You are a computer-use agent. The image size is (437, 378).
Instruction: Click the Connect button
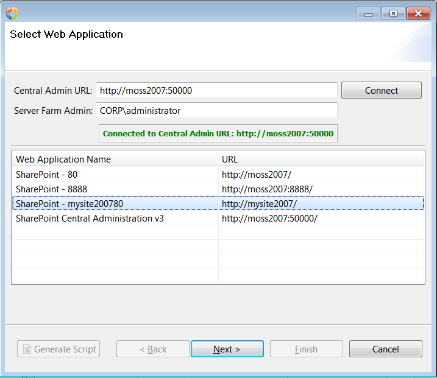coord(381,90)
